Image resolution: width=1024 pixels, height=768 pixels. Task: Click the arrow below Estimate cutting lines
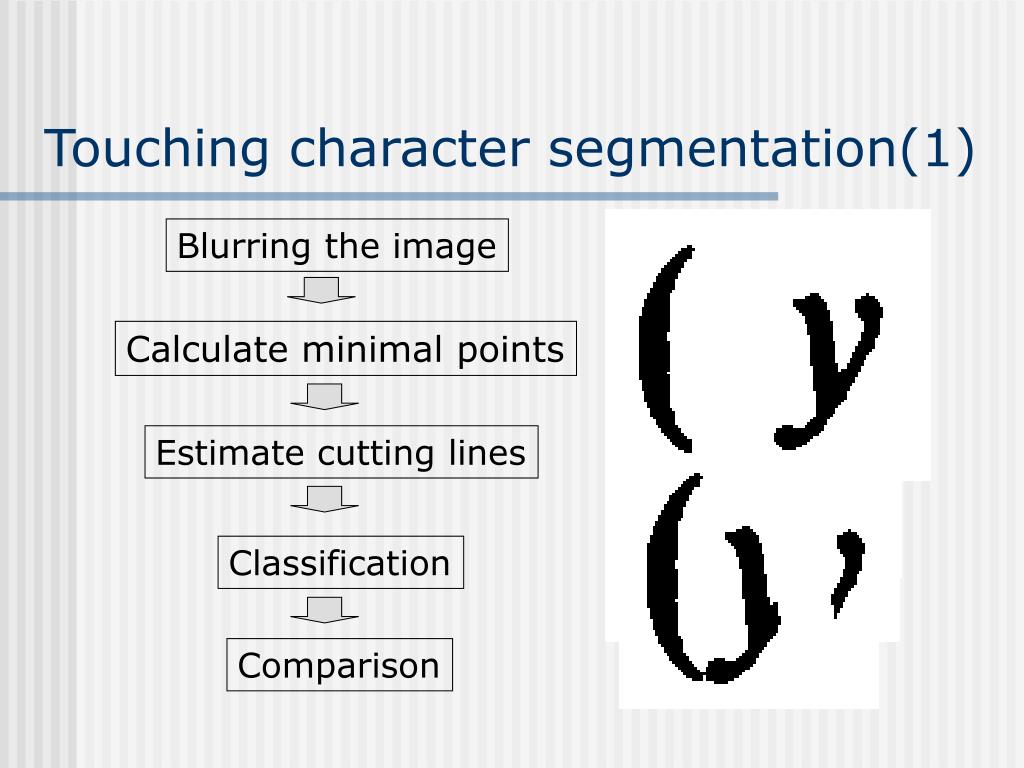(325, 499)
